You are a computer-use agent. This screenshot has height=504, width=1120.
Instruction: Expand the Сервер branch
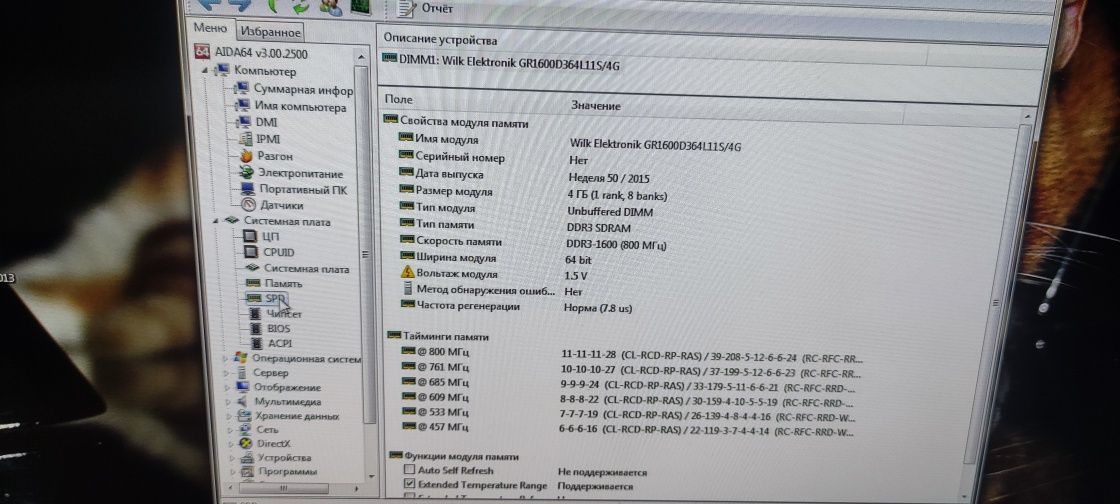(226, 373)
